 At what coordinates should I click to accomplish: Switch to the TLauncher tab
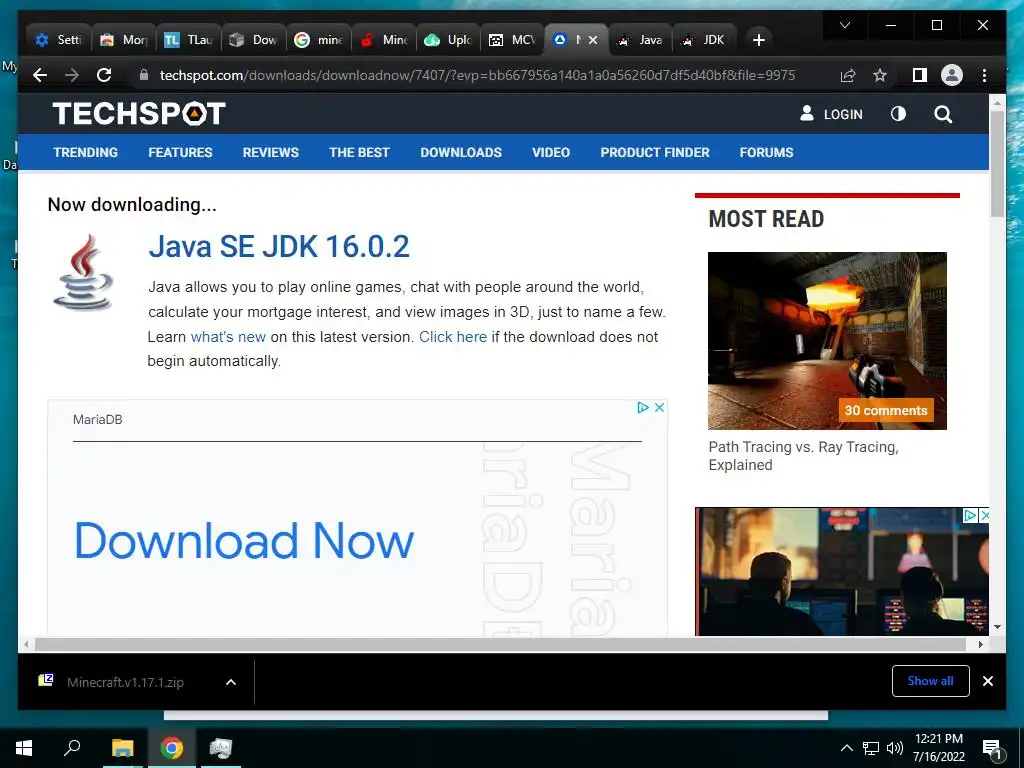pyautogui.click(x=188, y=40)
